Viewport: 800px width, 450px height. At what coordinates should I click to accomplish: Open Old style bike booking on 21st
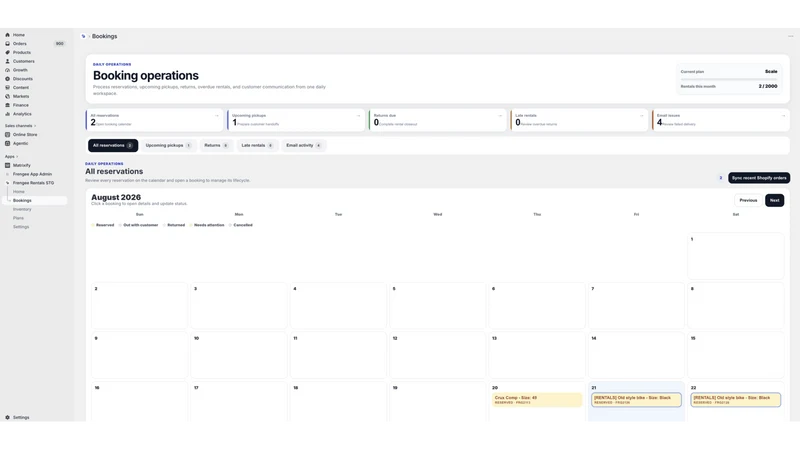636,400
